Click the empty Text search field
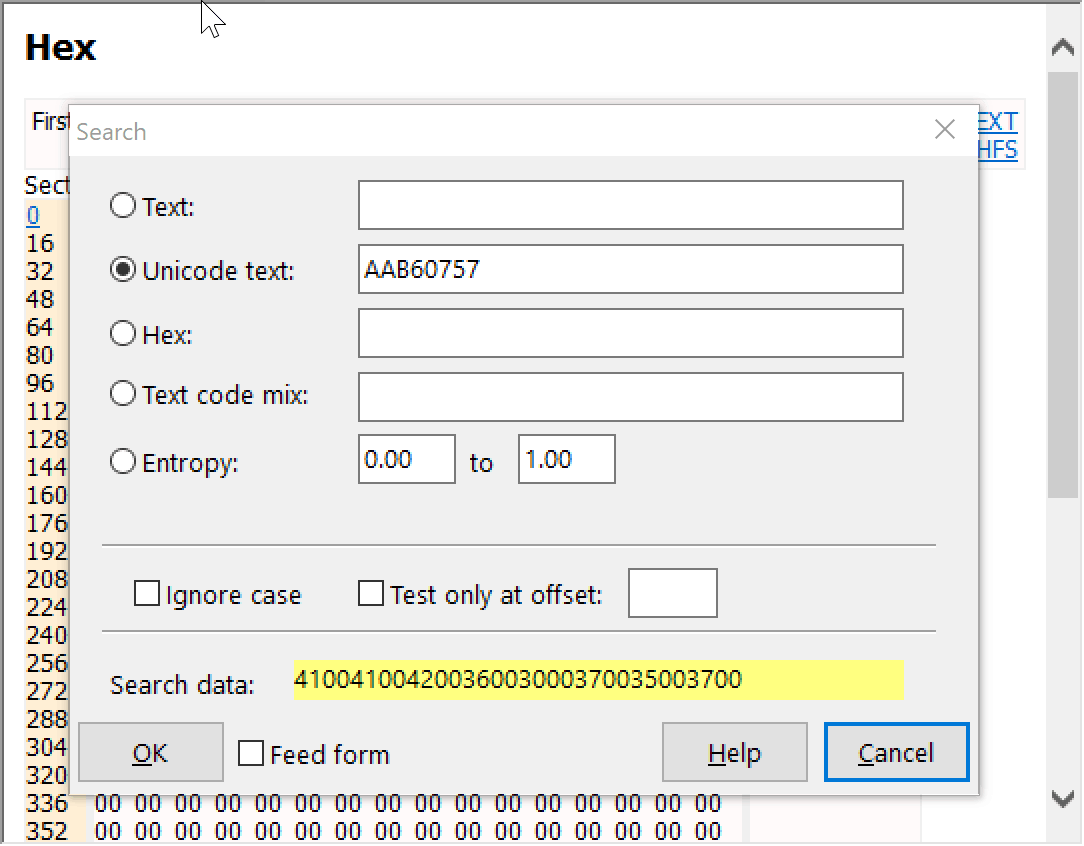Viewport: 1084px width, 846px height. pyautogui.click(x=630, y=205)
